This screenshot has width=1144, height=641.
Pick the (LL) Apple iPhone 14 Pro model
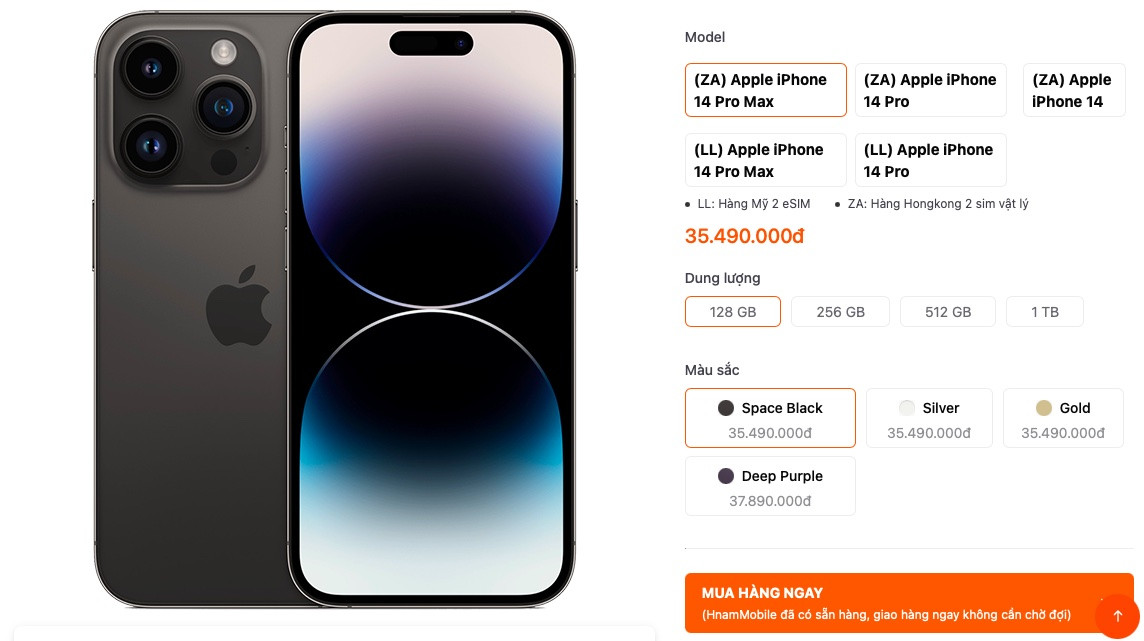(x=930, y=160)
